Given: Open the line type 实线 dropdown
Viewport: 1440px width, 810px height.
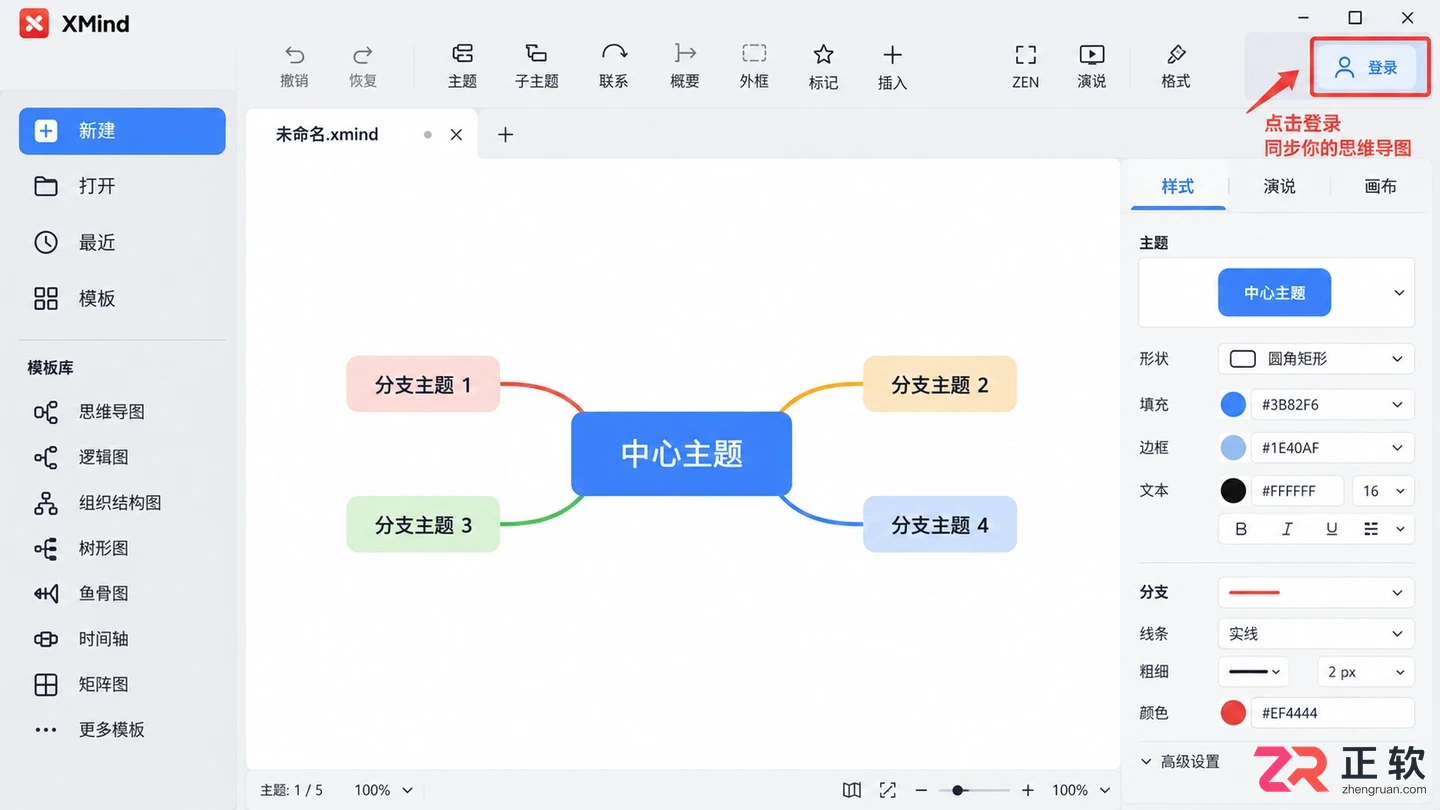Looking at the screenshot, I should point(1316,634).
